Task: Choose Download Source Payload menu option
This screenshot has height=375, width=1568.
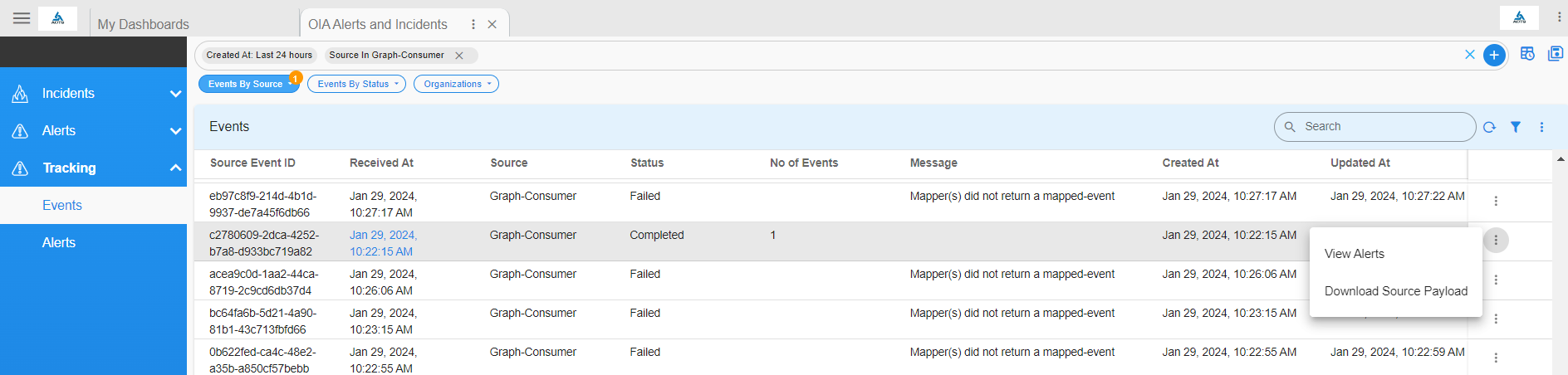Action: [1395, 291]
